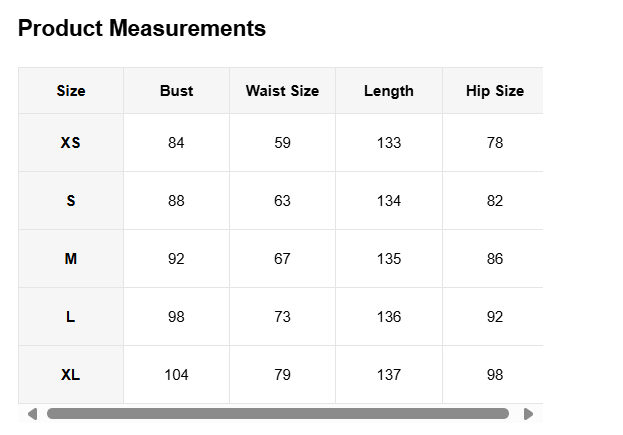Select the XL size row label
The image size is (623, 435).
coord(71,375)
